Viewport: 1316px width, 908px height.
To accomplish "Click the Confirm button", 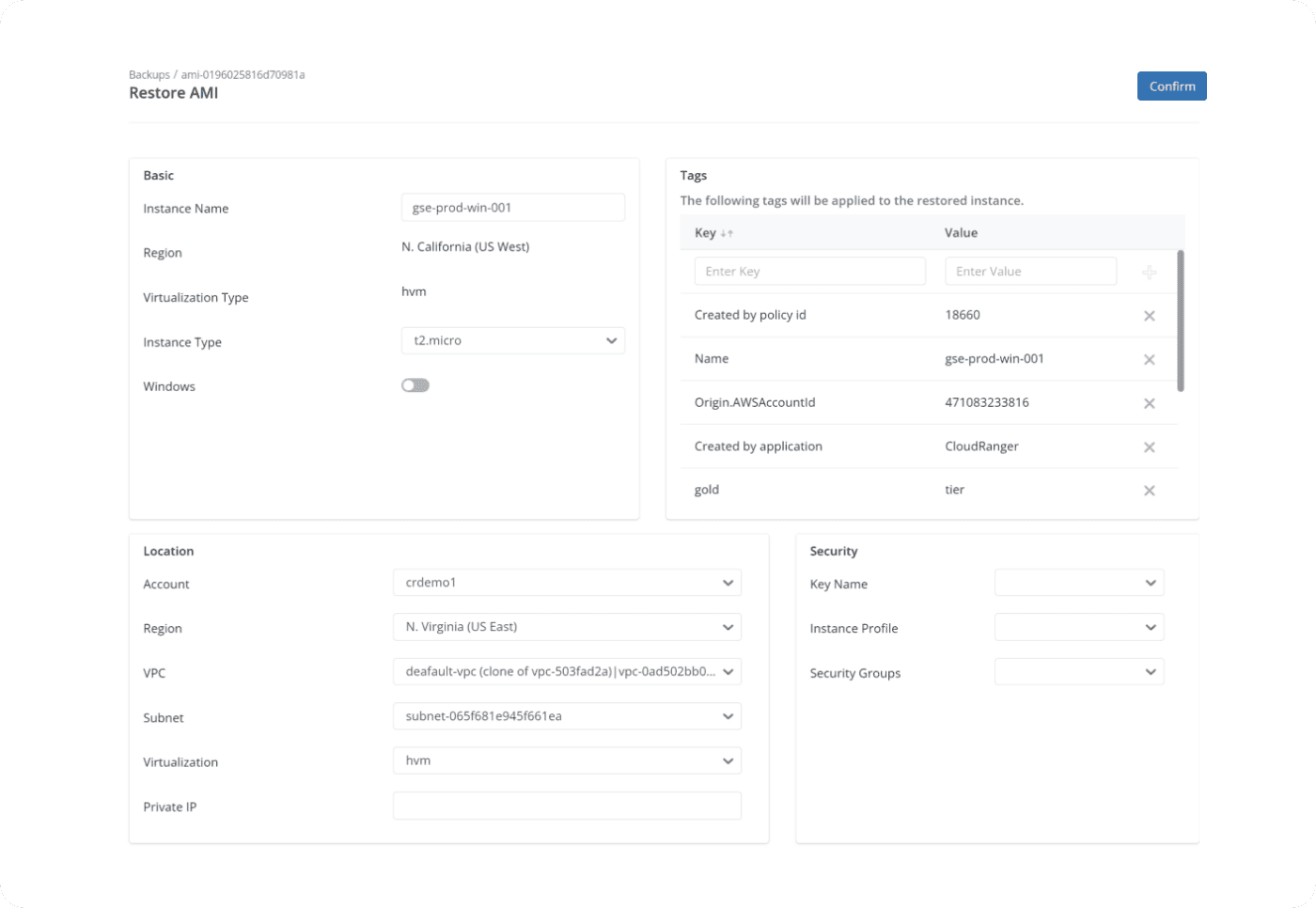I will [1171, 86].
